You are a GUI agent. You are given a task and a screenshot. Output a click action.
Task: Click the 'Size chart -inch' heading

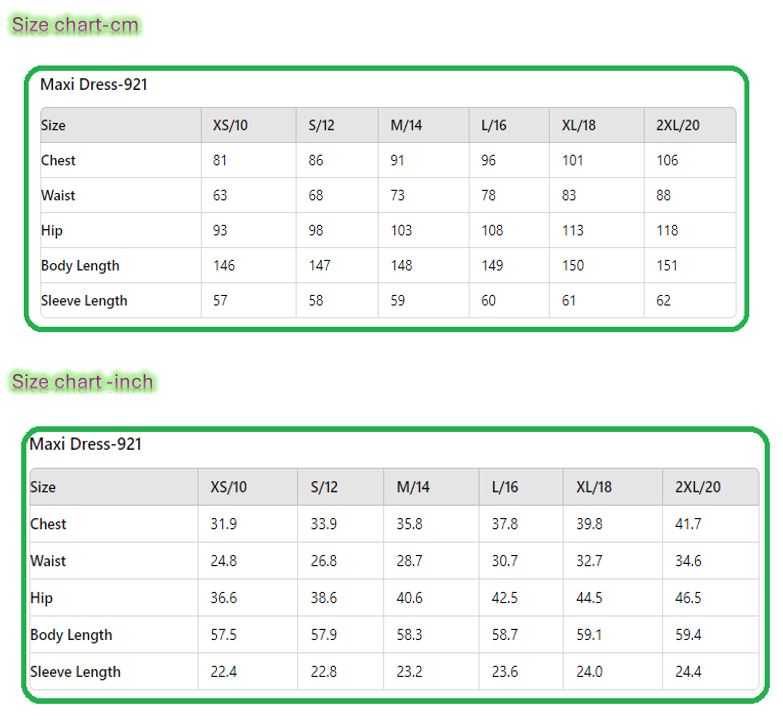pos(82,382)
